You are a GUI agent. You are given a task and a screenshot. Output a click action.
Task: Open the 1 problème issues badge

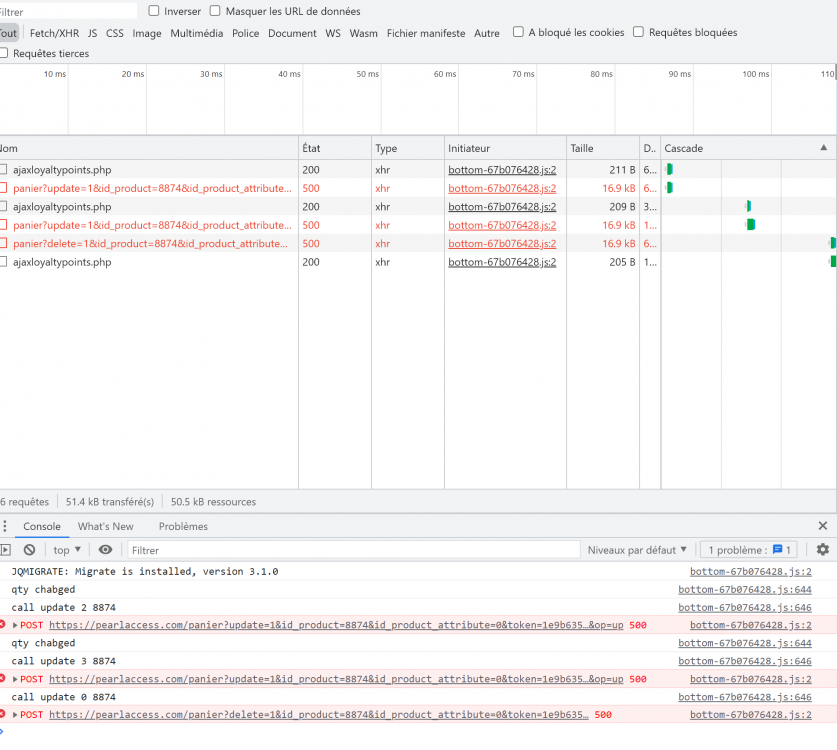749,550
